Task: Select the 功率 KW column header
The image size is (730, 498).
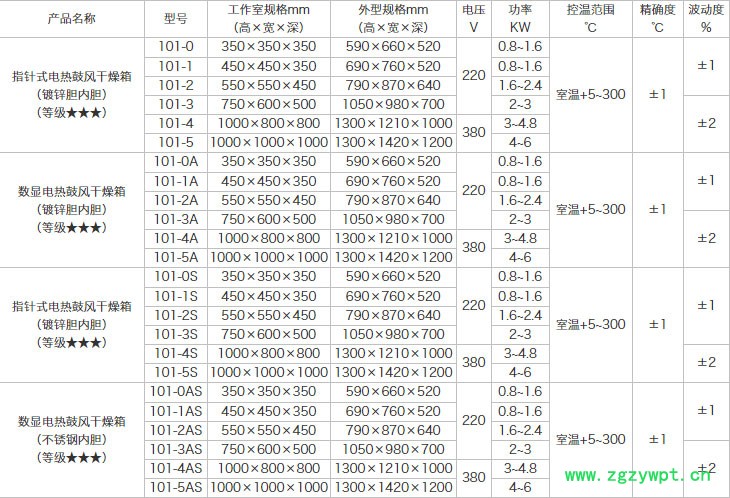Action: coord(520,19)
